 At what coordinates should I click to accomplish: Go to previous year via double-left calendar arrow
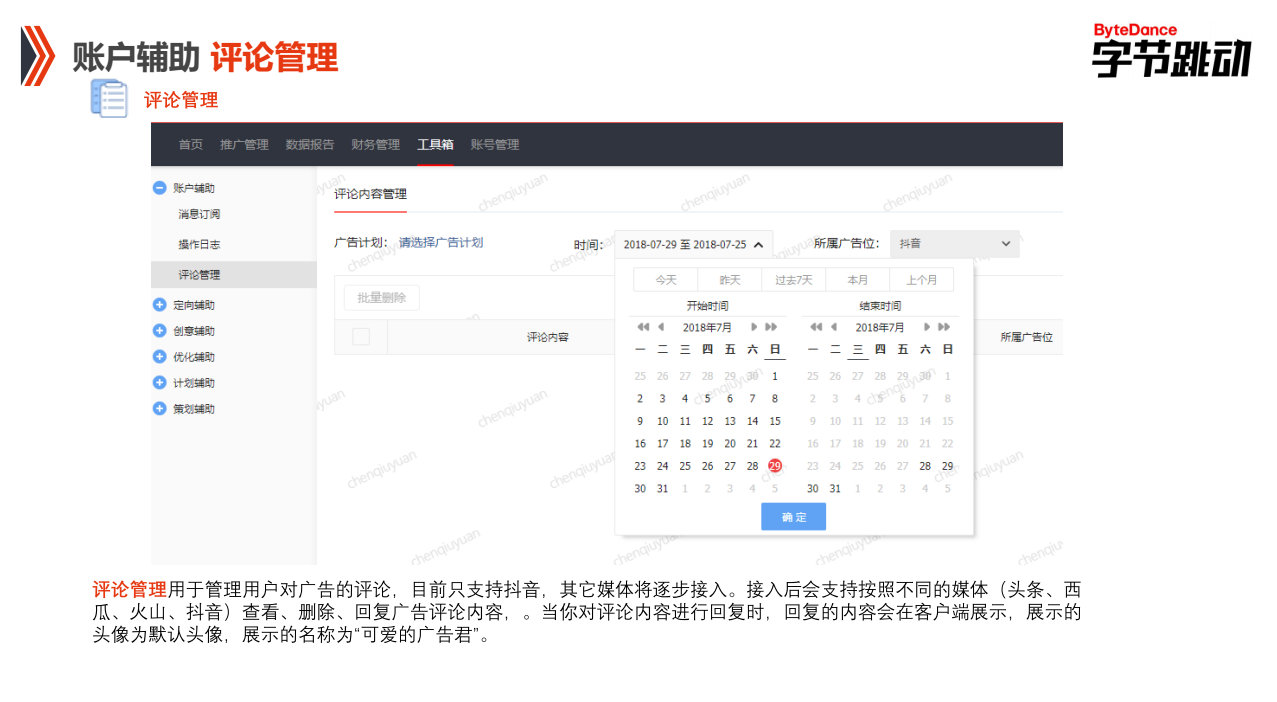pyautogui.click(x=642, y=326)
